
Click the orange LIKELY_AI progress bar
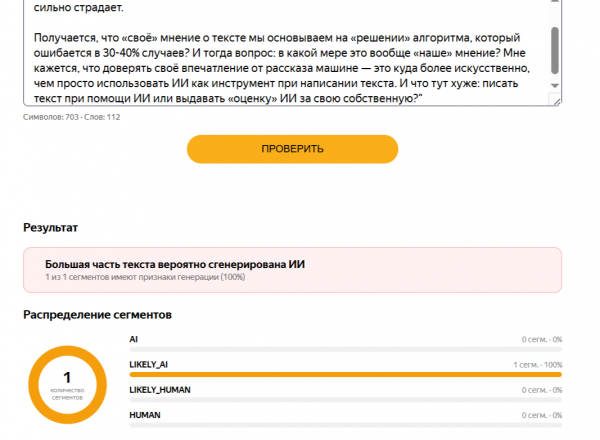(x=346, y=375)
